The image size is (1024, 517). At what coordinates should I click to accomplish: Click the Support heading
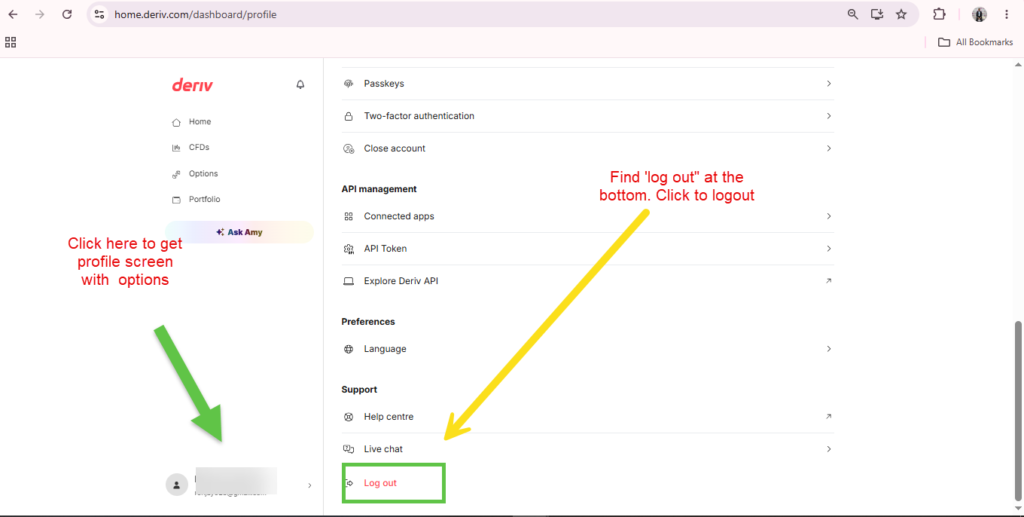tap(359, 390)
